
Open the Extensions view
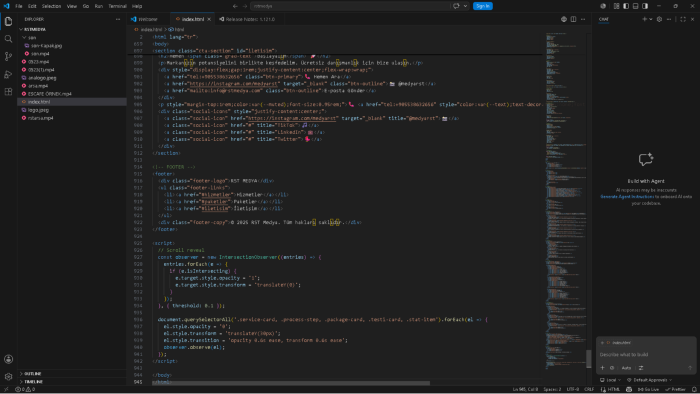[x=8, y=91]
